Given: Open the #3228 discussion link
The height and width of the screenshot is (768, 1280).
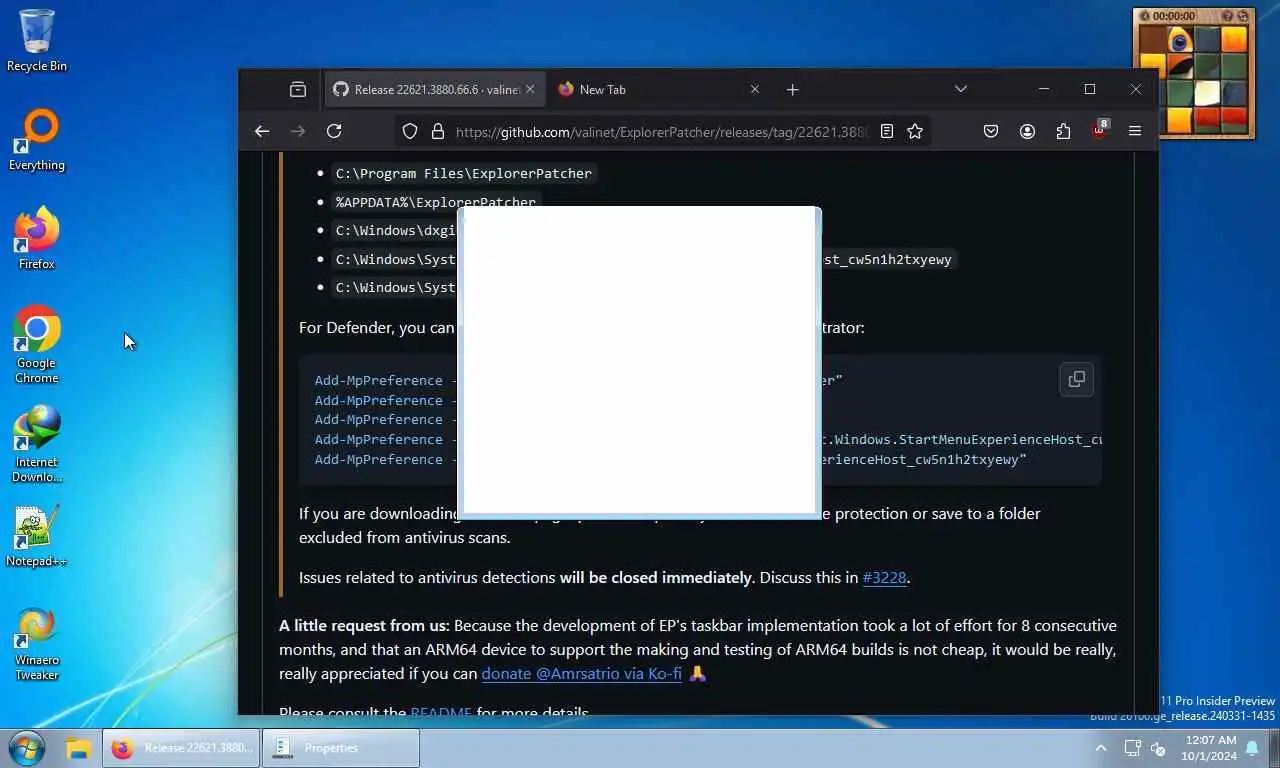Looking at the screenshot, I should [x=885, y=577].
